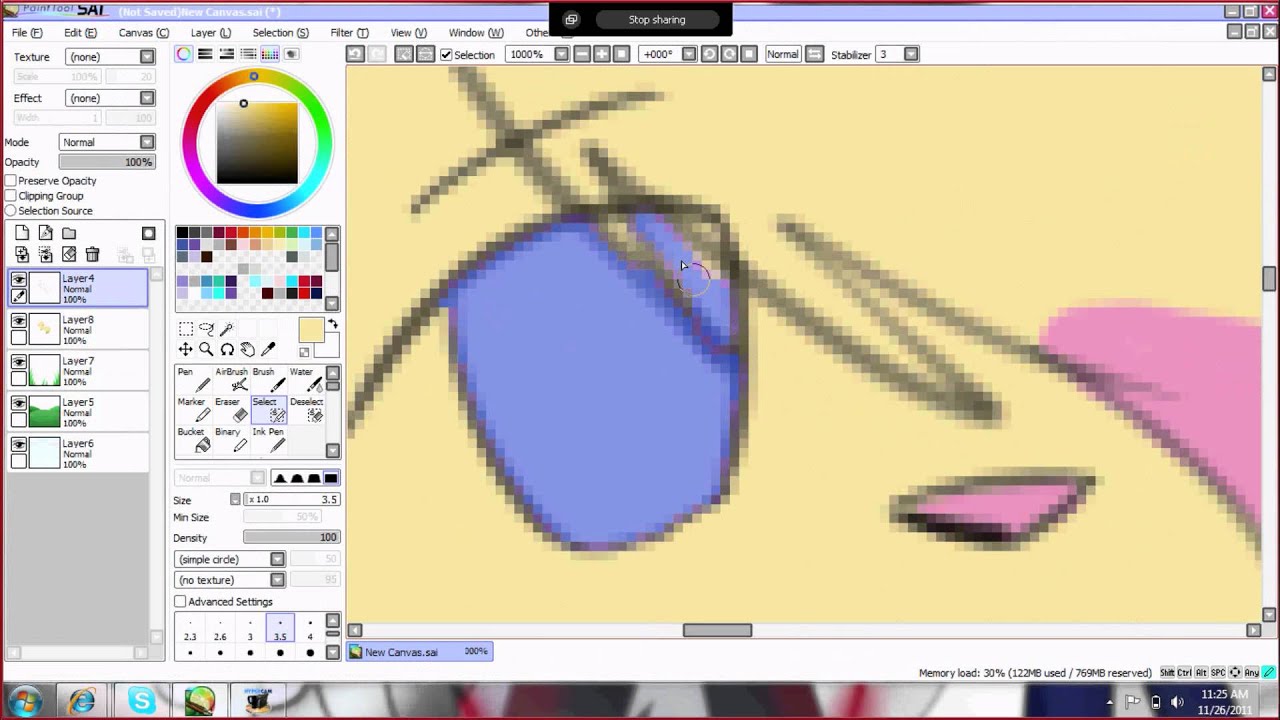Hide Layer7 with its eye icon

(x=19, y=363)
